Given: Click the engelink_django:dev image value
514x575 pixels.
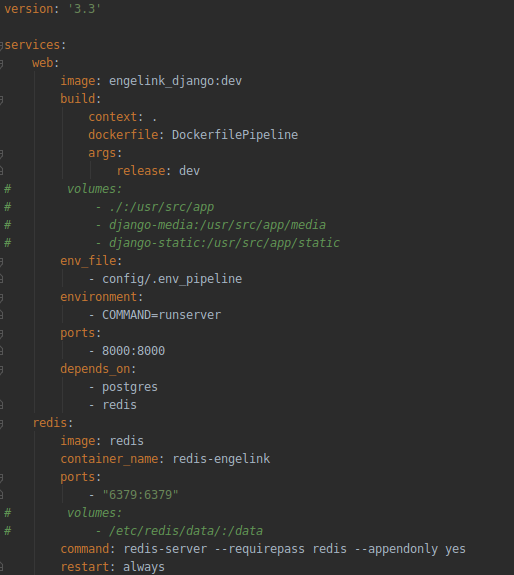Looking at the screenshot, I should (175, 81).
